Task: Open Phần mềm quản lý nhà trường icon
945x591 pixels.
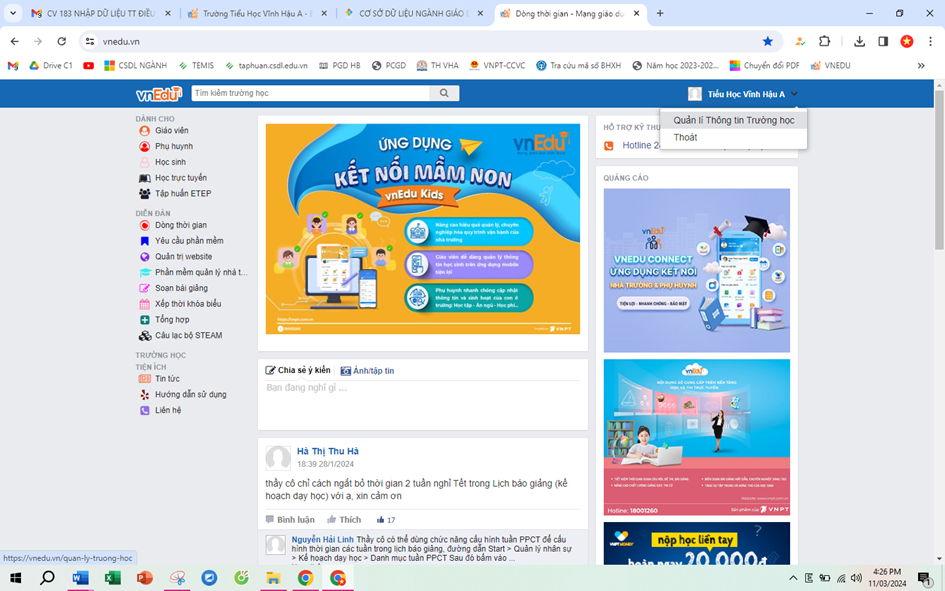Action: pos(145,272)
